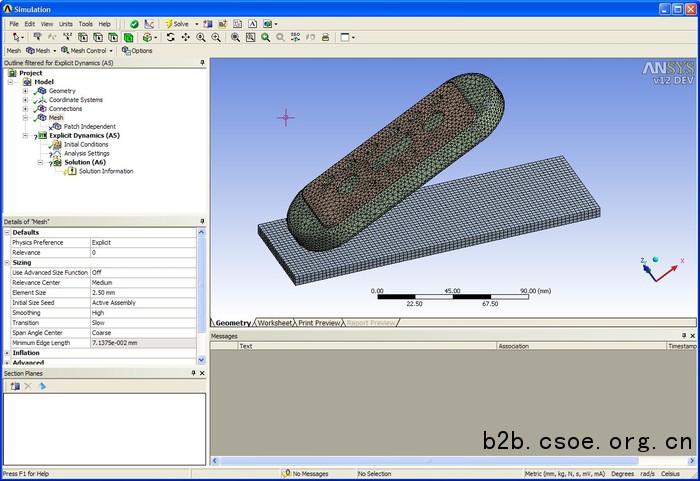
Task: Click the Zoom to Fit icon
Action: 265,37
